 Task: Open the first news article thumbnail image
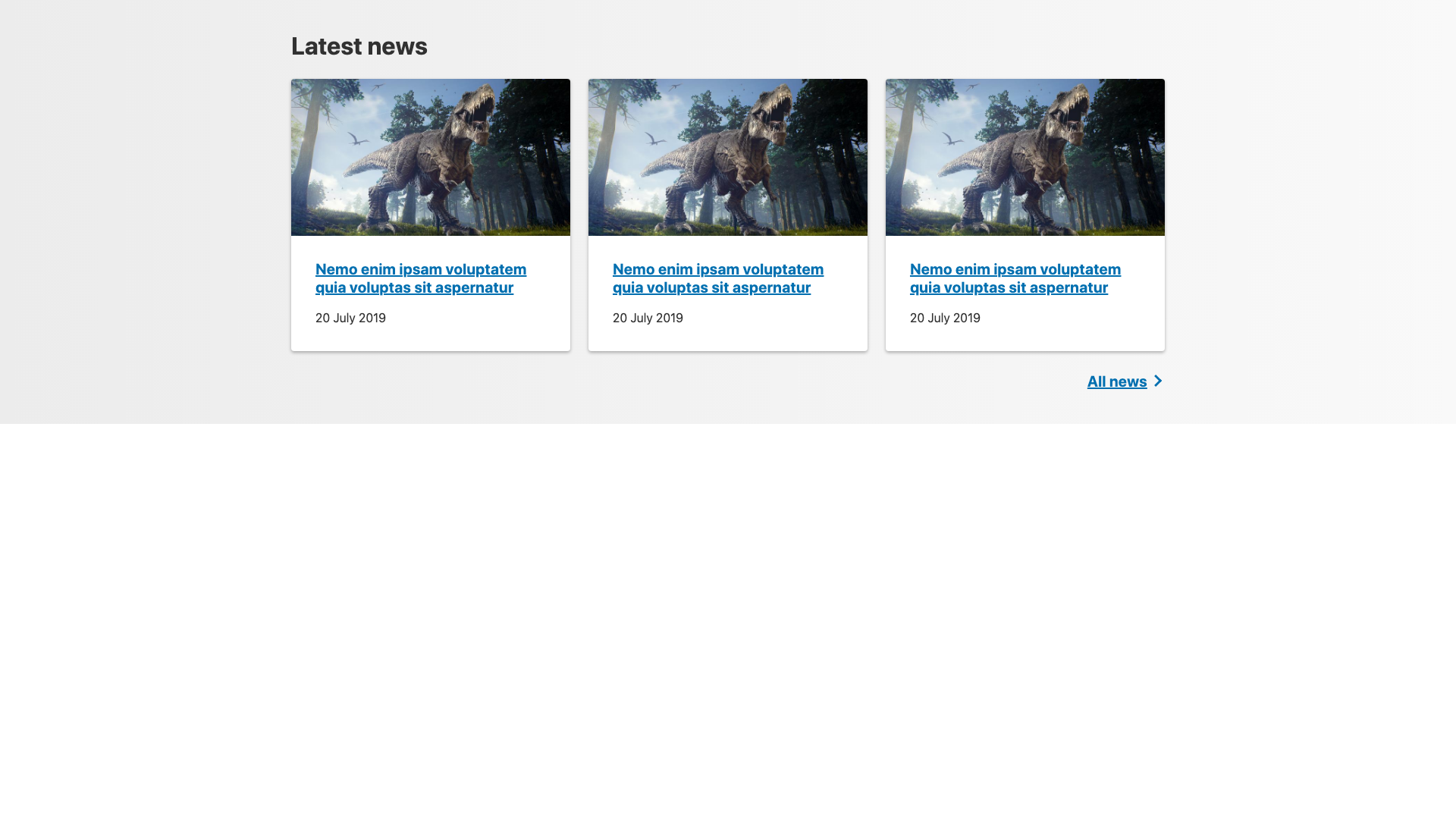coord(430,157)
